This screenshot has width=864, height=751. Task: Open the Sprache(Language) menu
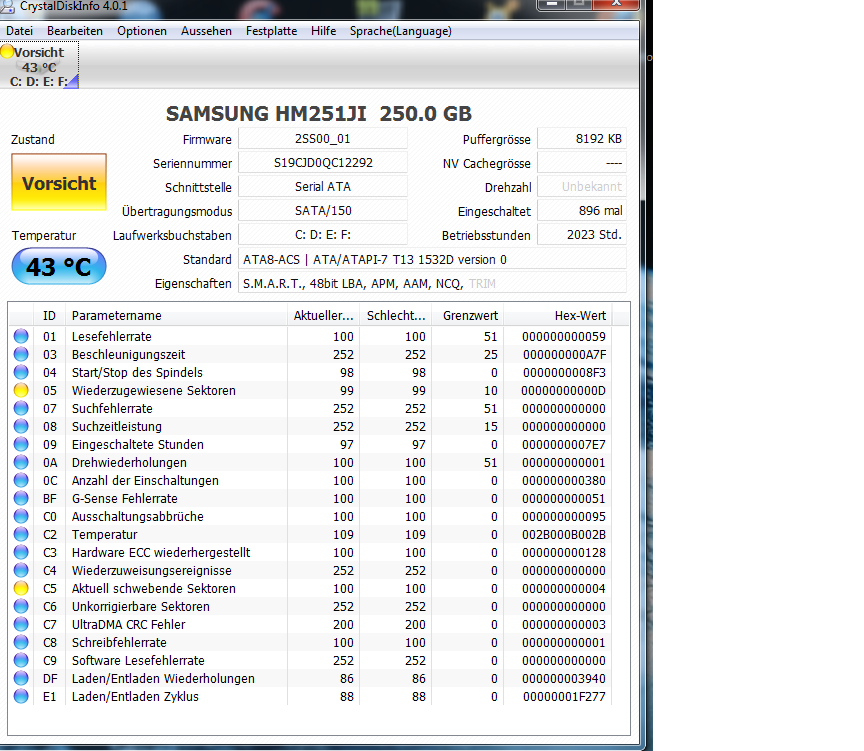(x=401, y=31)
